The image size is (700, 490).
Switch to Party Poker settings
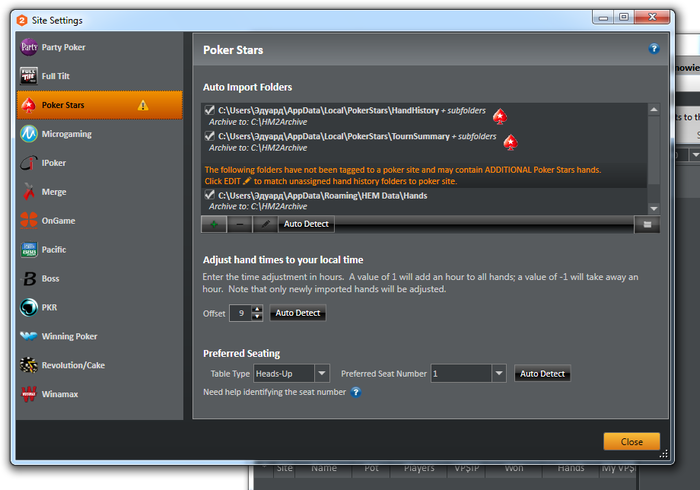point(100,47)
